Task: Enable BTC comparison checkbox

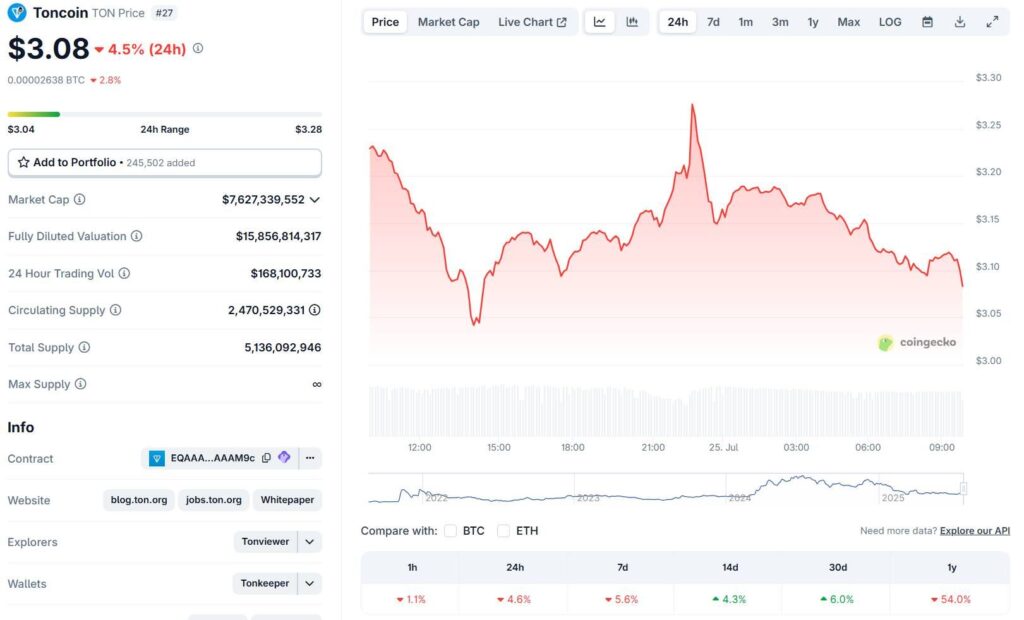Action: [x=450, y=530]
